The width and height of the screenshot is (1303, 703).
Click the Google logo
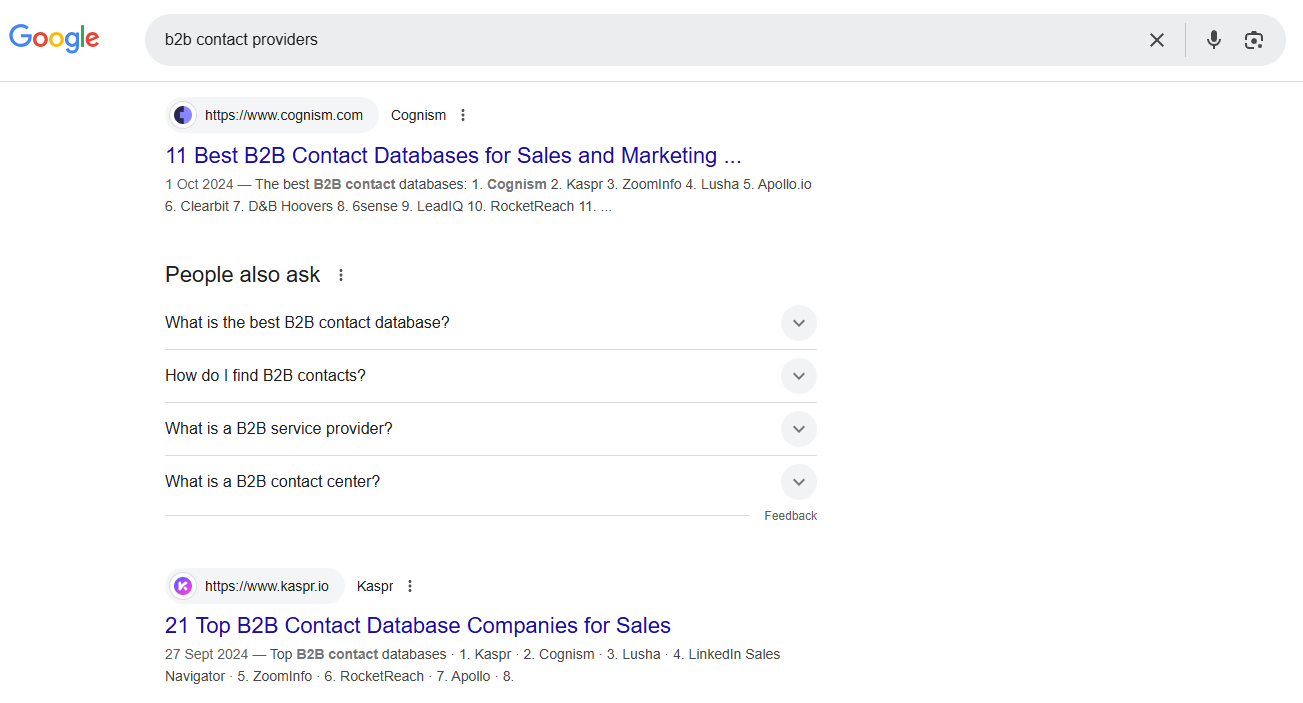(54, 39)
